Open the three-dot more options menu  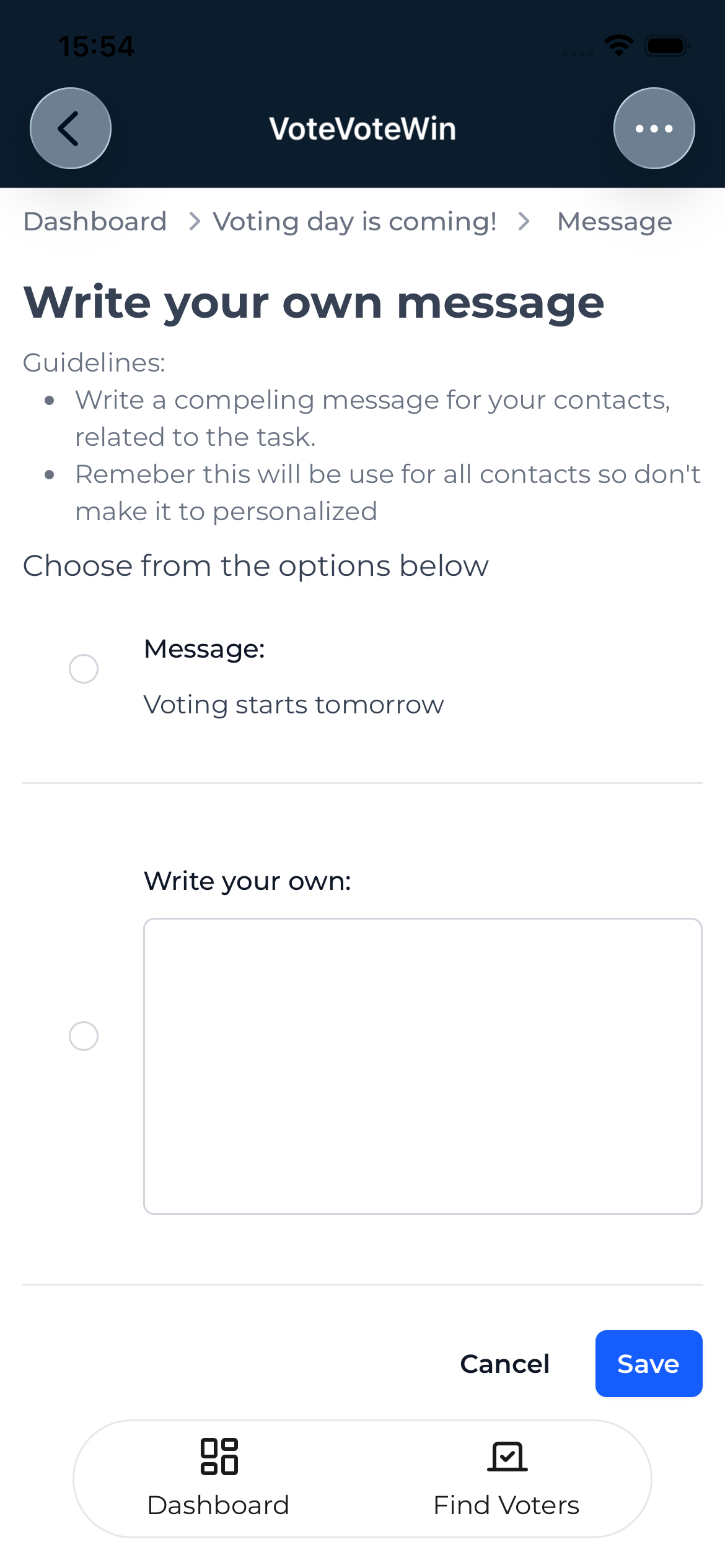point(654,128)
